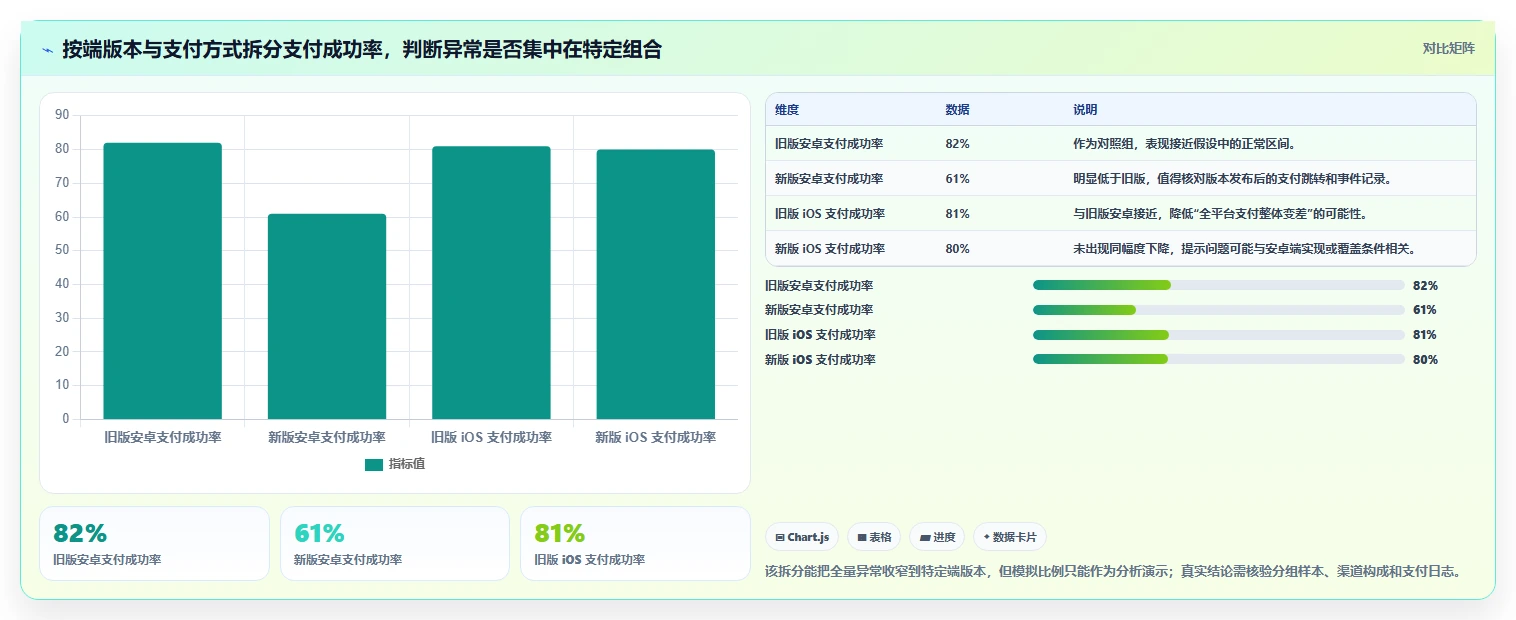
Task: Click the 80% cell in the table
Action: 957,249
